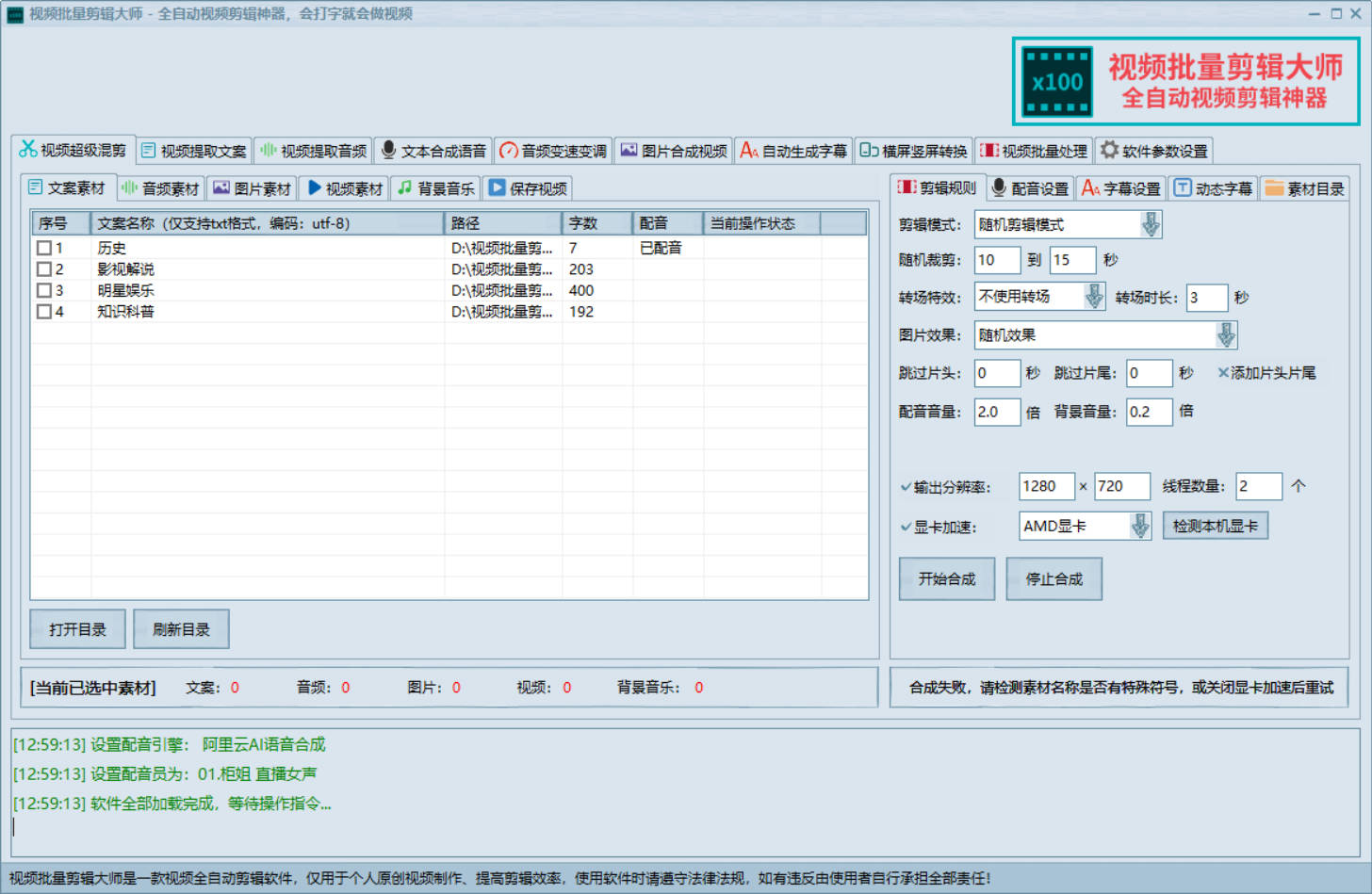Screen dimensions: 1372x894
Task: Click the waveform icon on 视频提取音频 tab
Action: (269, 151)
